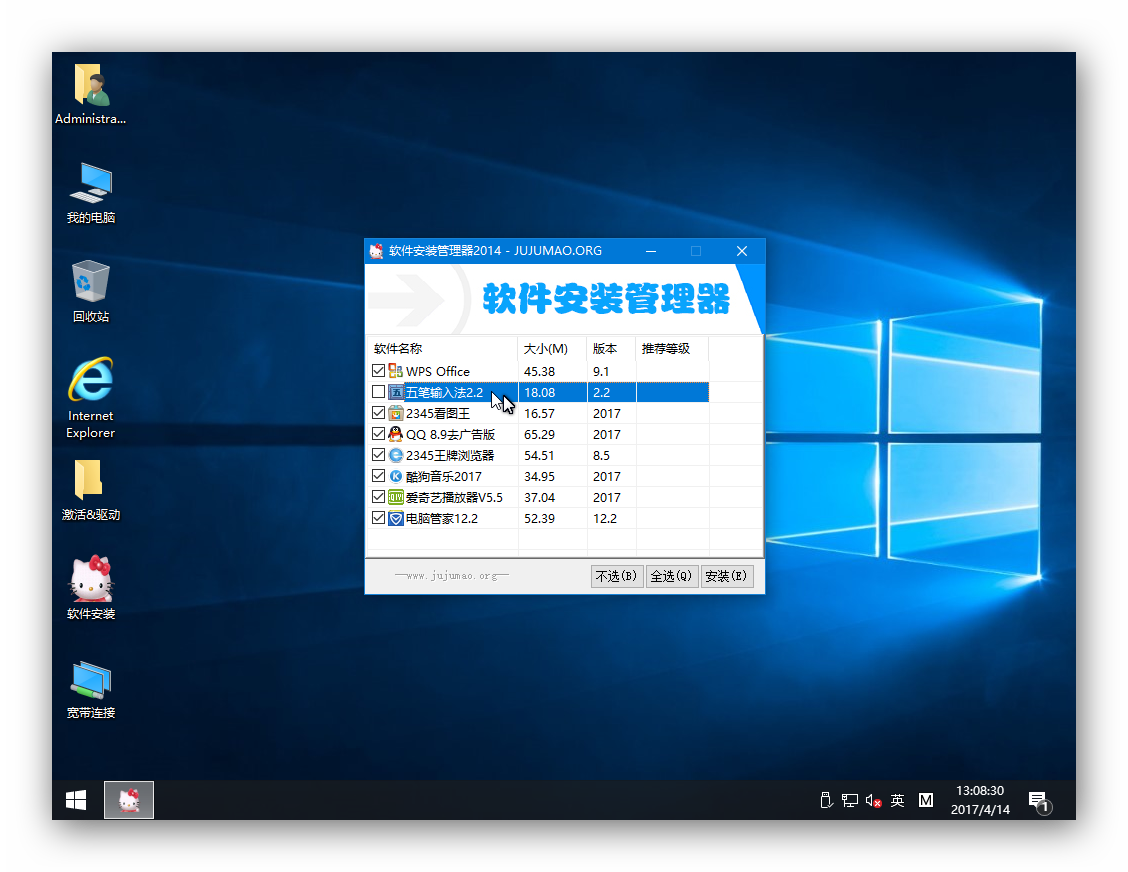Screen dimensions: 1128x872
Task: Click the 酷狗音乐2017 icon in the list
Action: [x=395, y=475]
